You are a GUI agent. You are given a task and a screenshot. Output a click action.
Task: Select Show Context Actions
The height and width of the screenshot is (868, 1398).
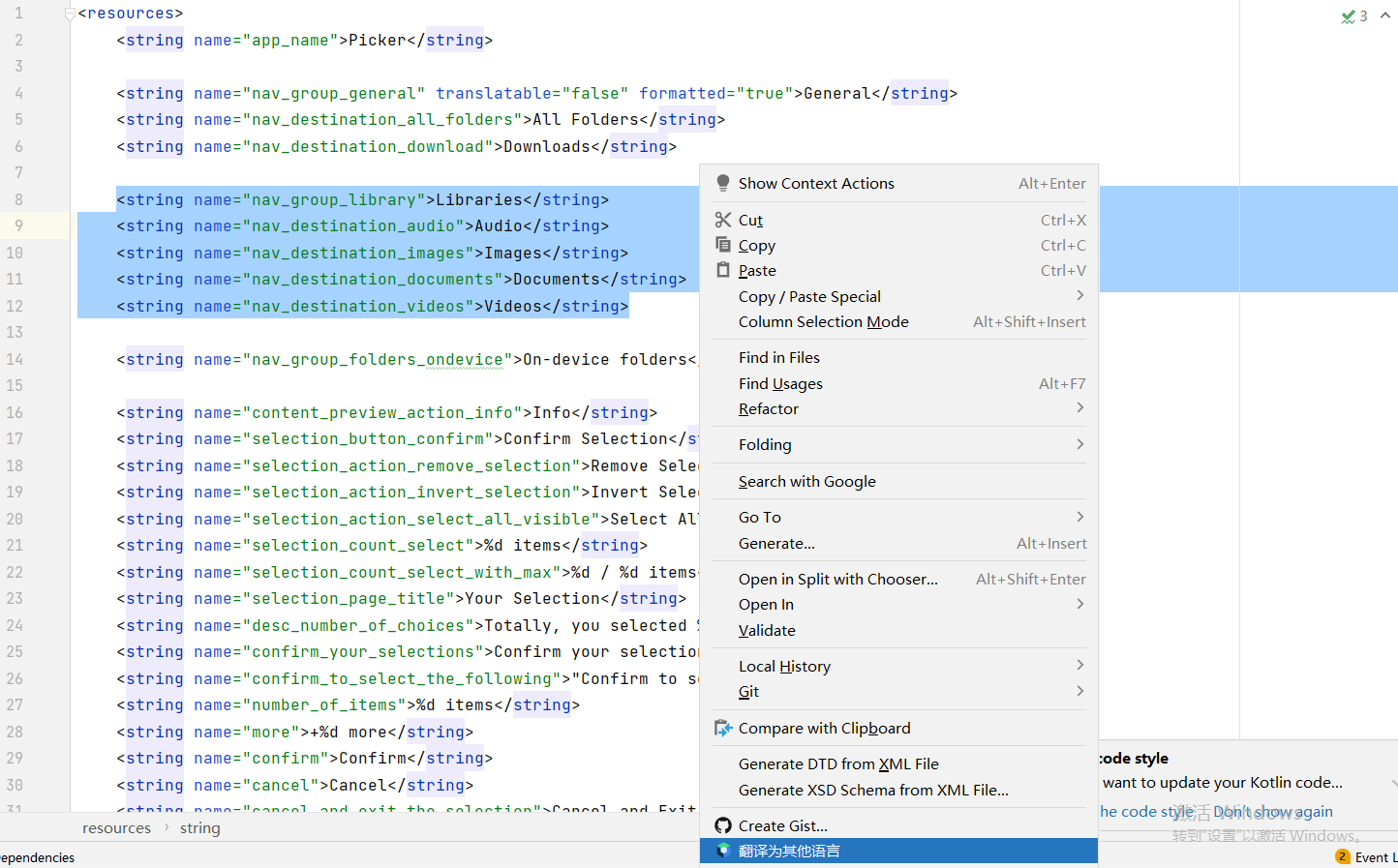[898, 183]
